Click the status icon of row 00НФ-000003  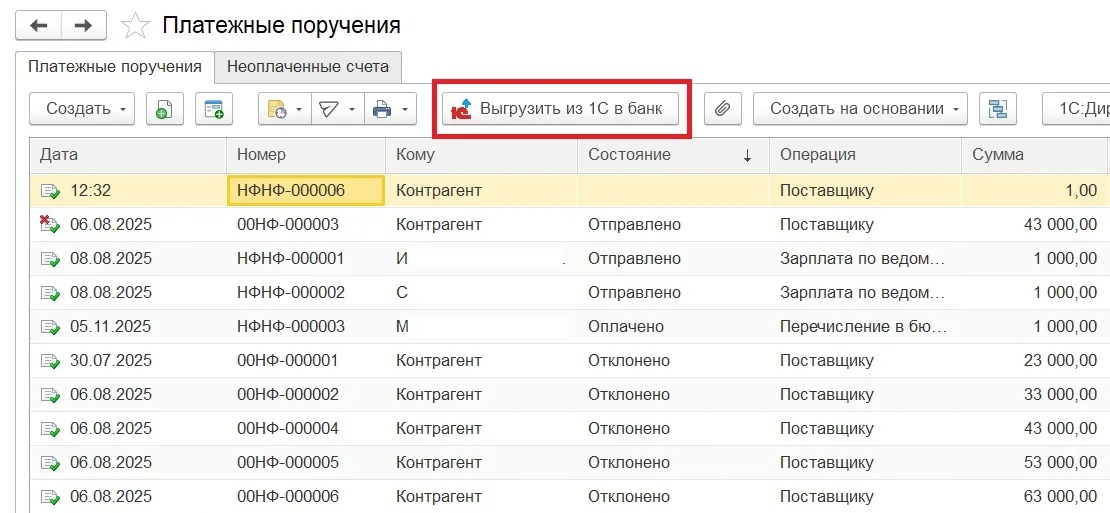[49, 225]
